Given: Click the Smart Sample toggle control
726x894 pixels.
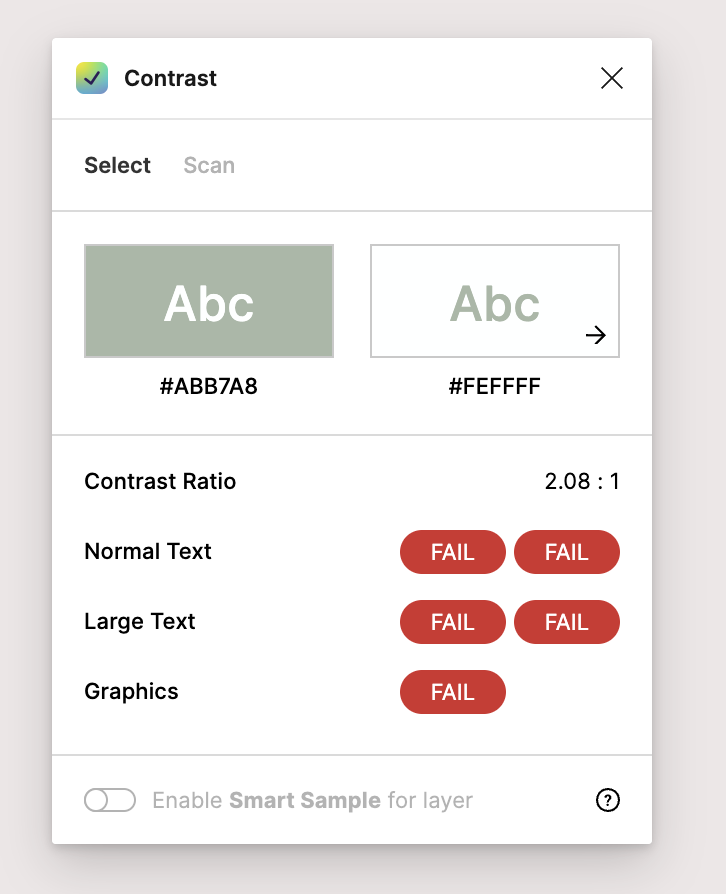Looking at the screenshot, I should [110, 800].
